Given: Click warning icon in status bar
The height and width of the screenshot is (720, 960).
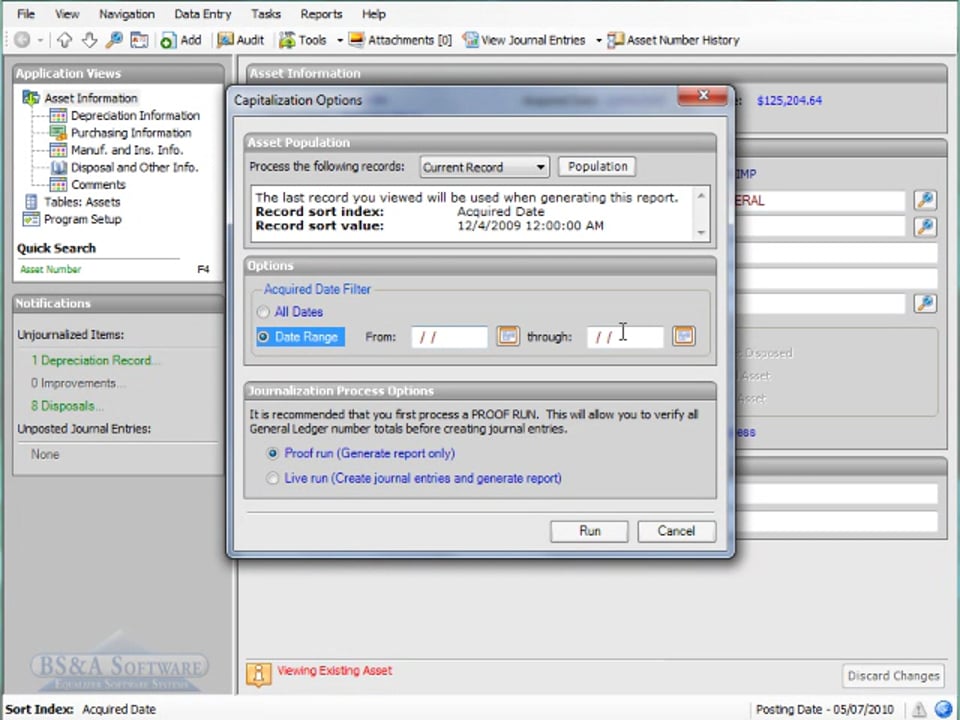Looking at the screenshot, I should (x=919, y=709).
